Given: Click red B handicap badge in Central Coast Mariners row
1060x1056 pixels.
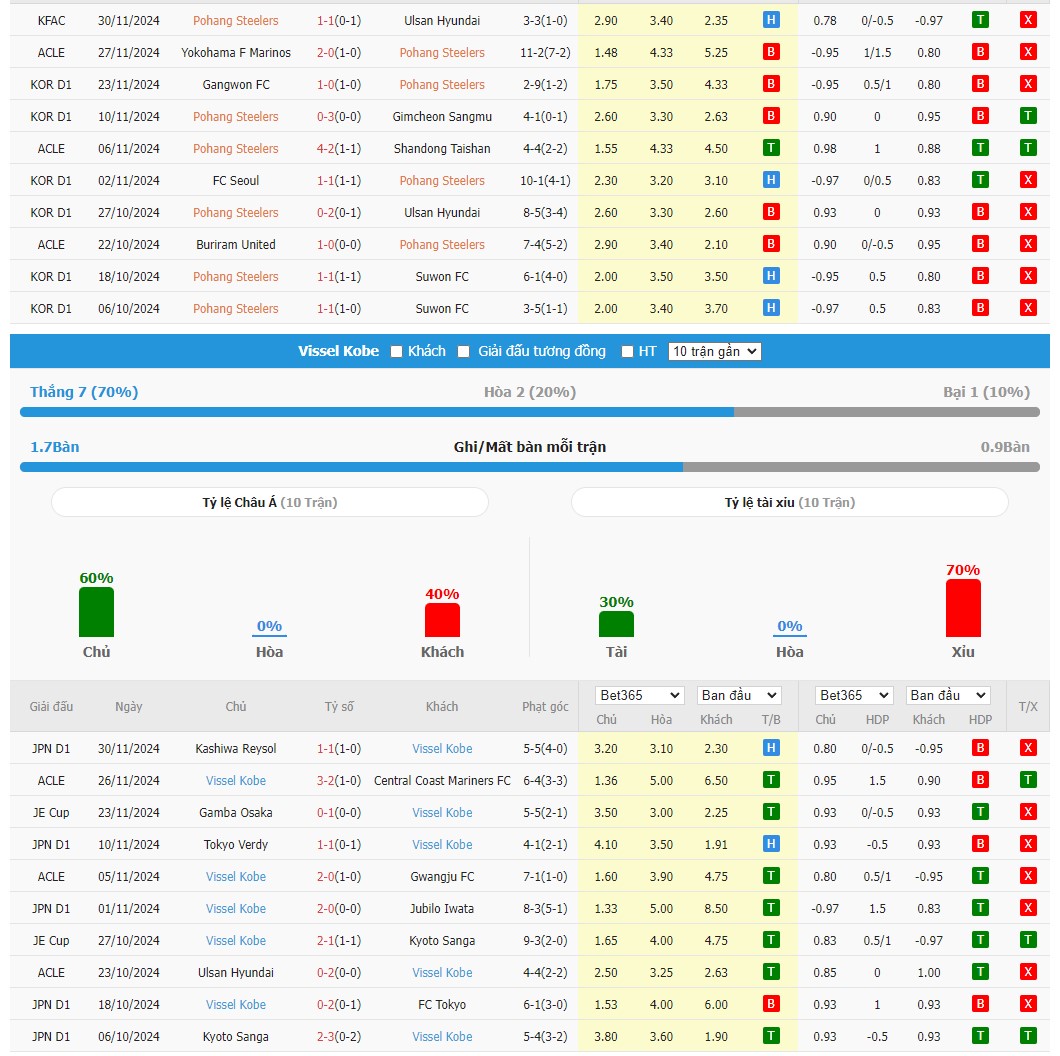Looking at the screenshot, I should (980, 780).
